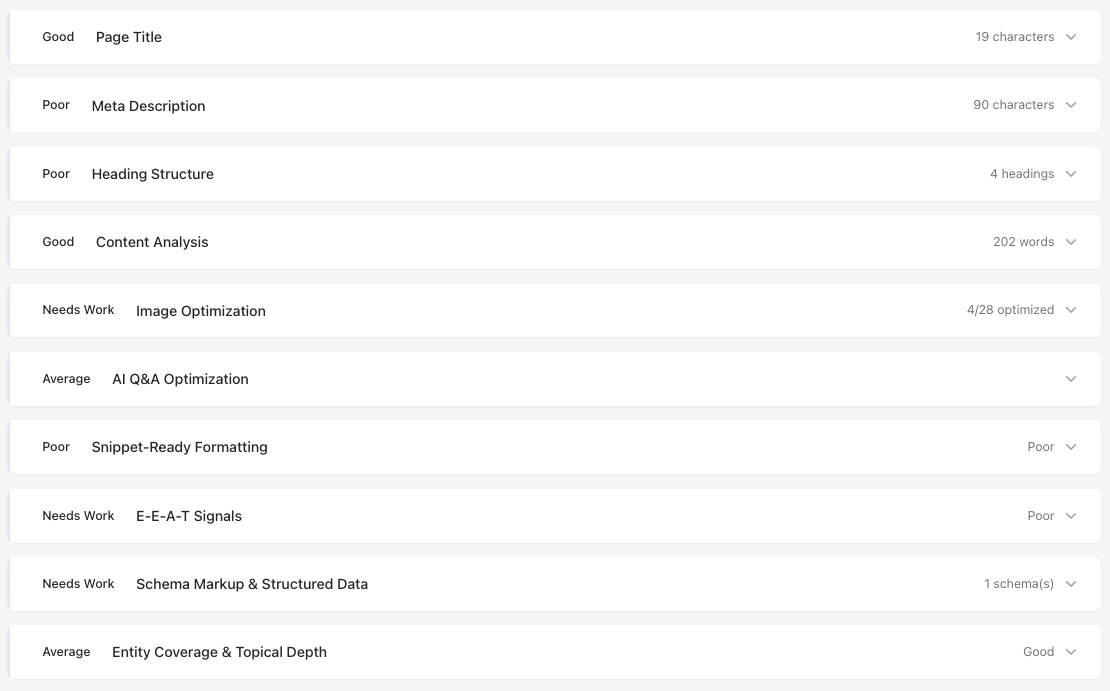Viewport: 1110px width, 691px height.
Task: Click the Needs Work badge on Image Optimization
Action: [x=78, y=310]
